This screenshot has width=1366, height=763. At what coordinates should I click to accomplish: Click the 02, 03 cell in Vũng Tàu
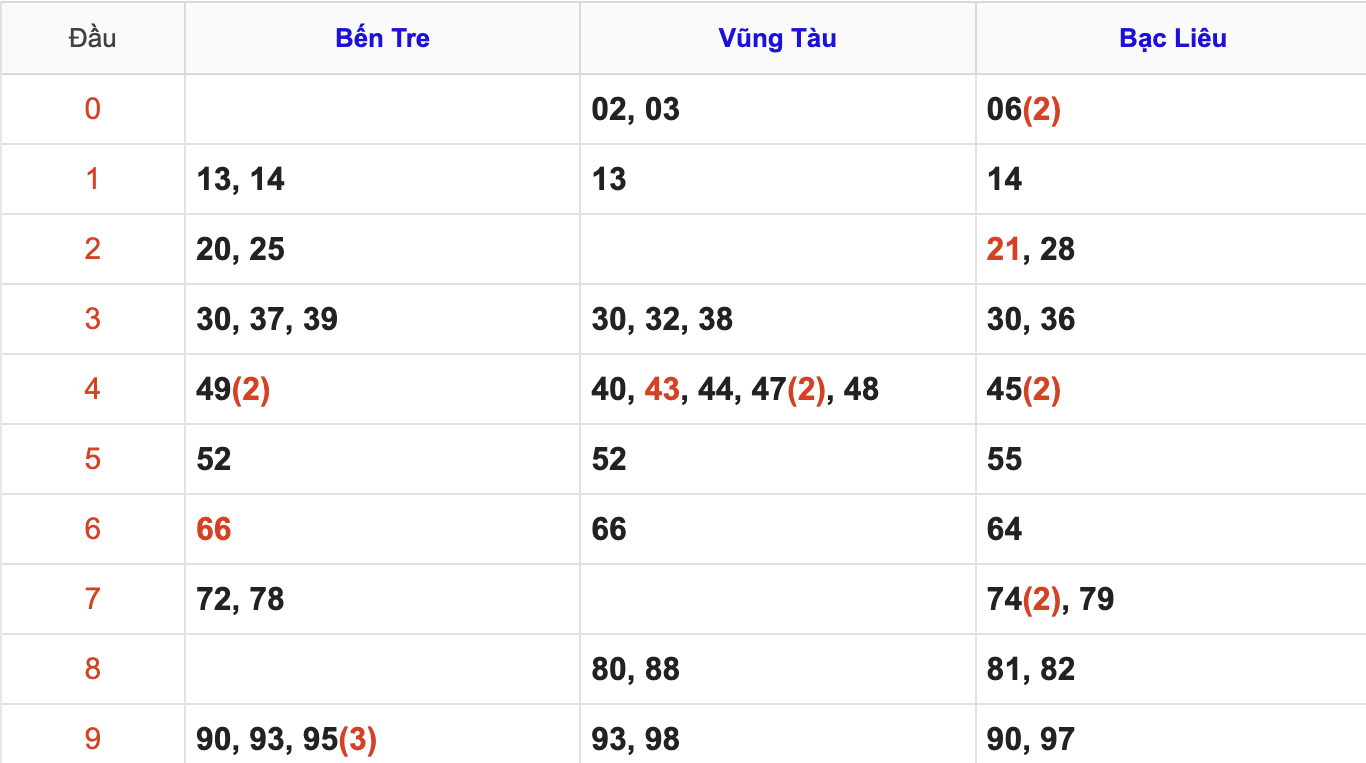(x=635, y=109)
